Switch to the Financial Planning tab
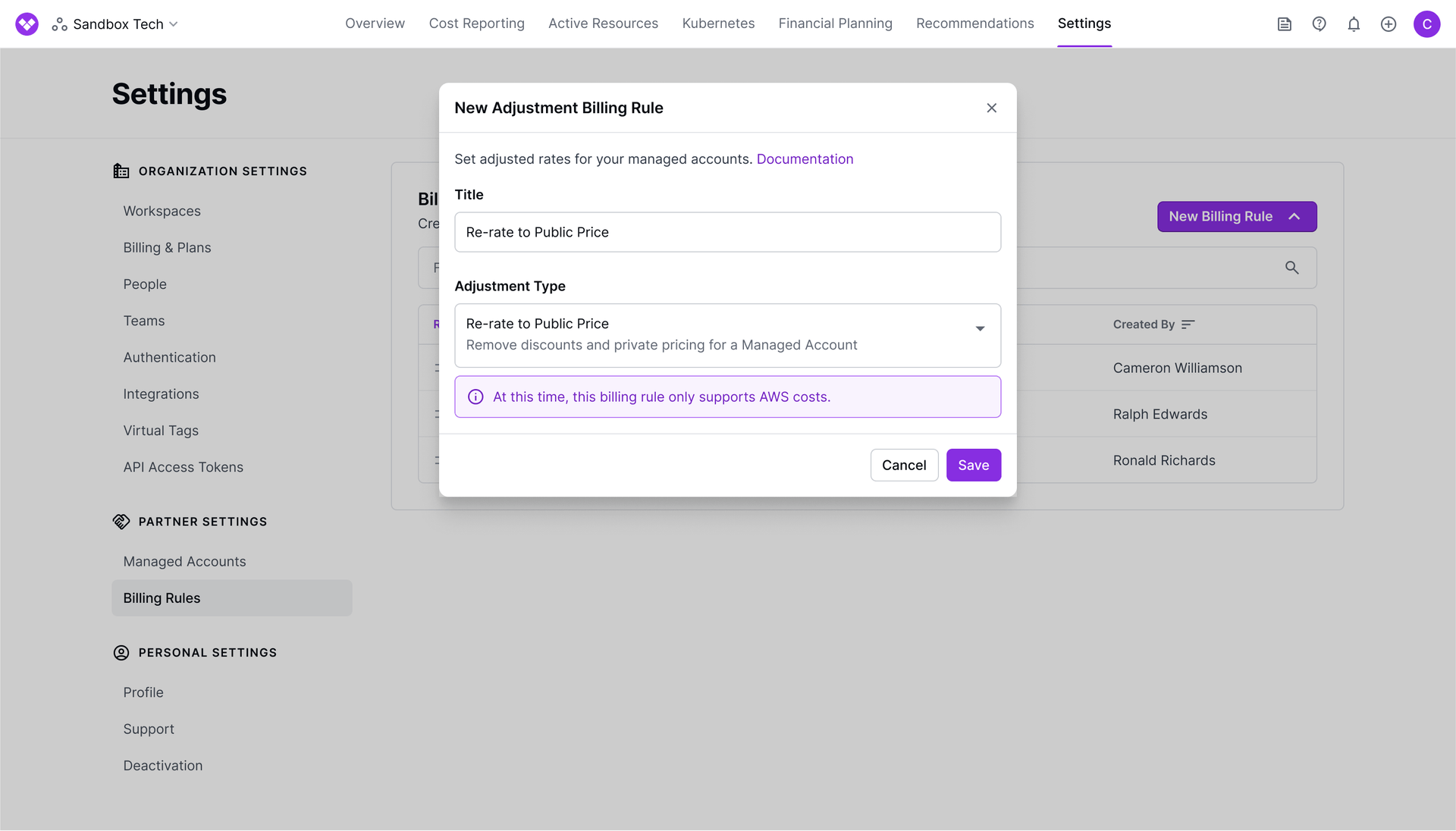The image size is (1456, 831). point(835,24)
